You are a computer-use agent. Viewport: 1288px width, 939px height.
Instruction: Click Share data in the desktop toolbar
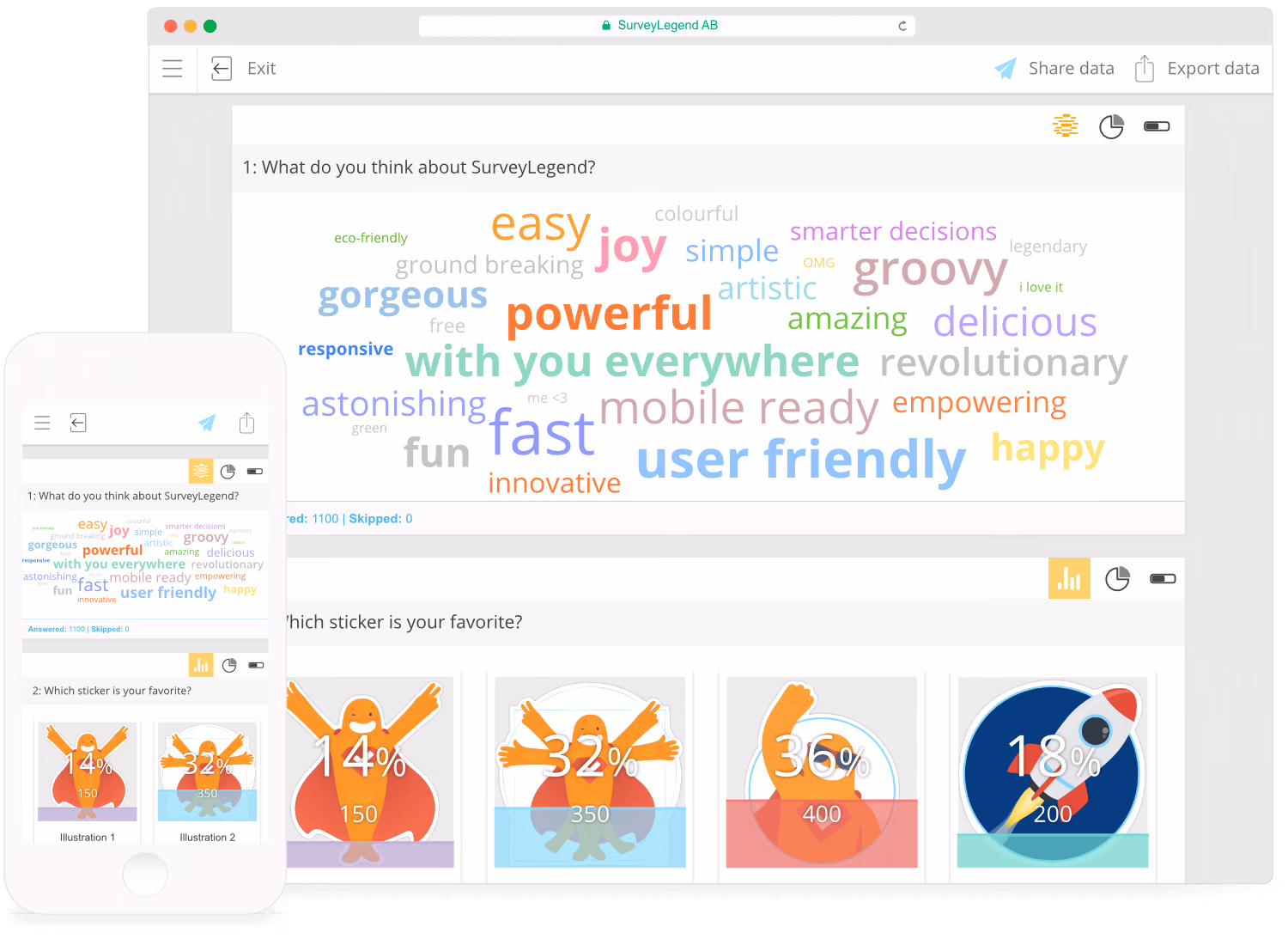(1054, 69)
